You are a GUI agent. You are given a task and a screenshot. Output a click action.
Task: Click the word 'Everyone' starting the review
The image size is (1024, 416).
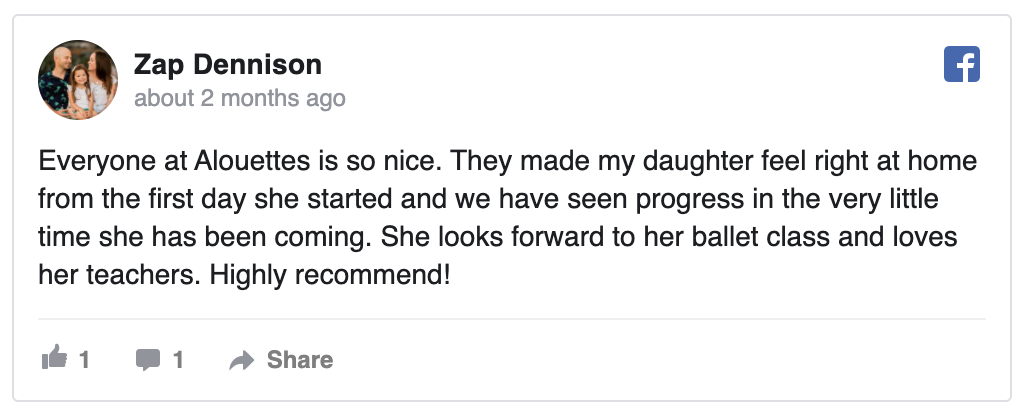[x=87, y=162]
